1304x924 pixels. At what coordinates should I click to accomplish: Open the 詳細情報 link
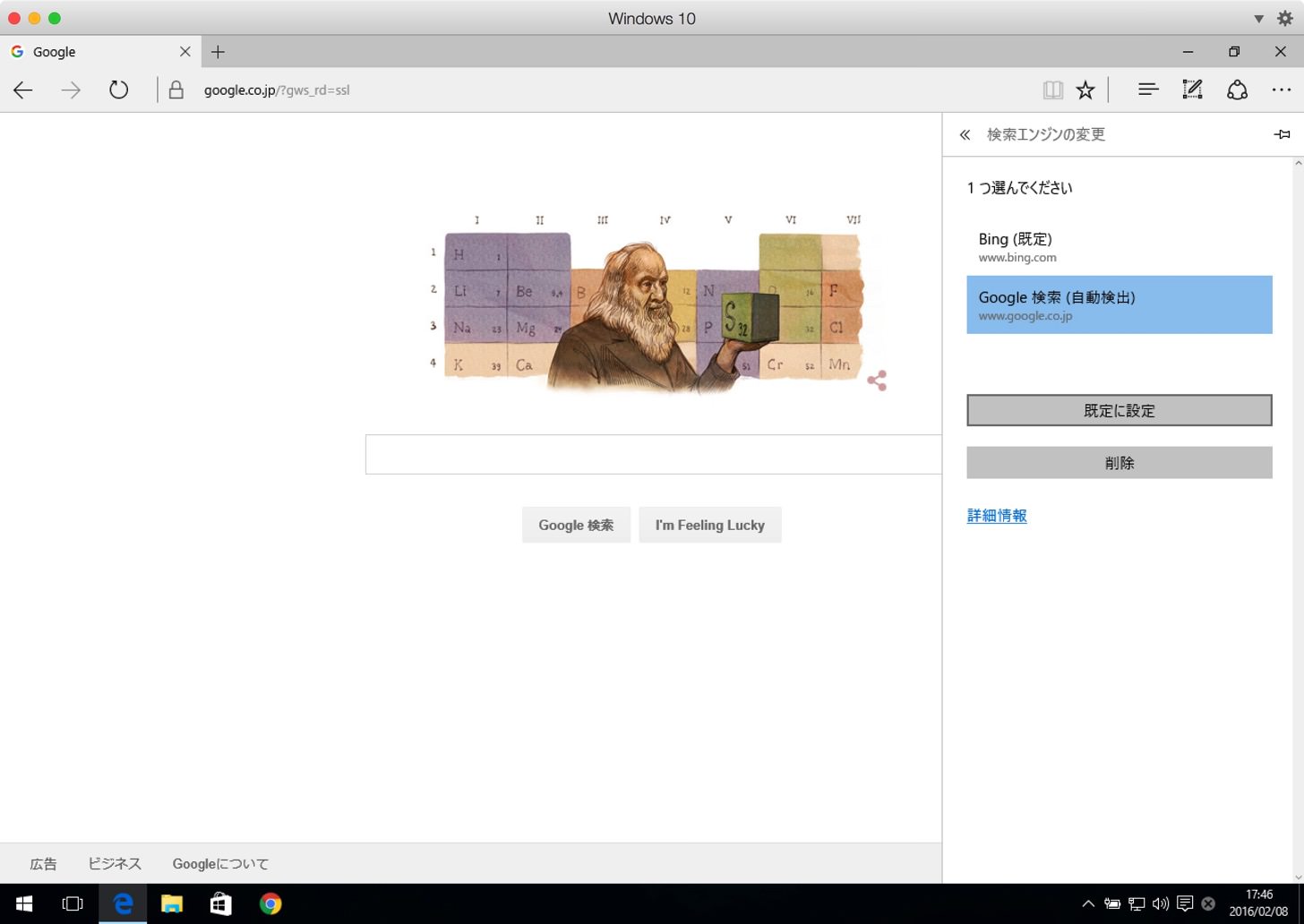[x=997, y=516]
